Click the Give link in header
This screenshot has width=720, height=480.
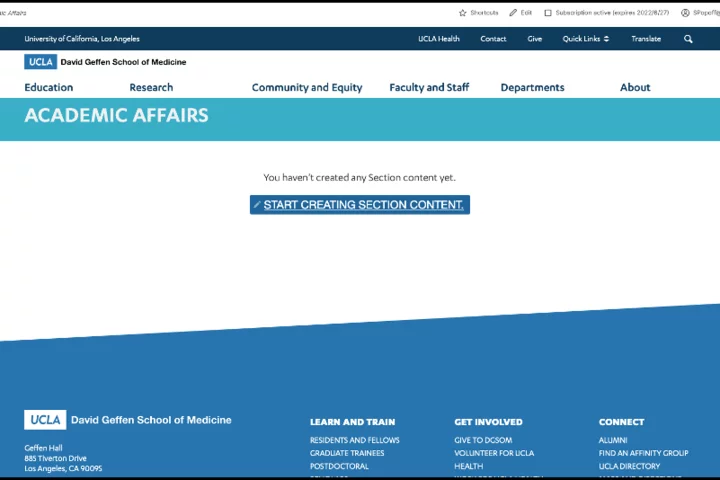point(534,39)
